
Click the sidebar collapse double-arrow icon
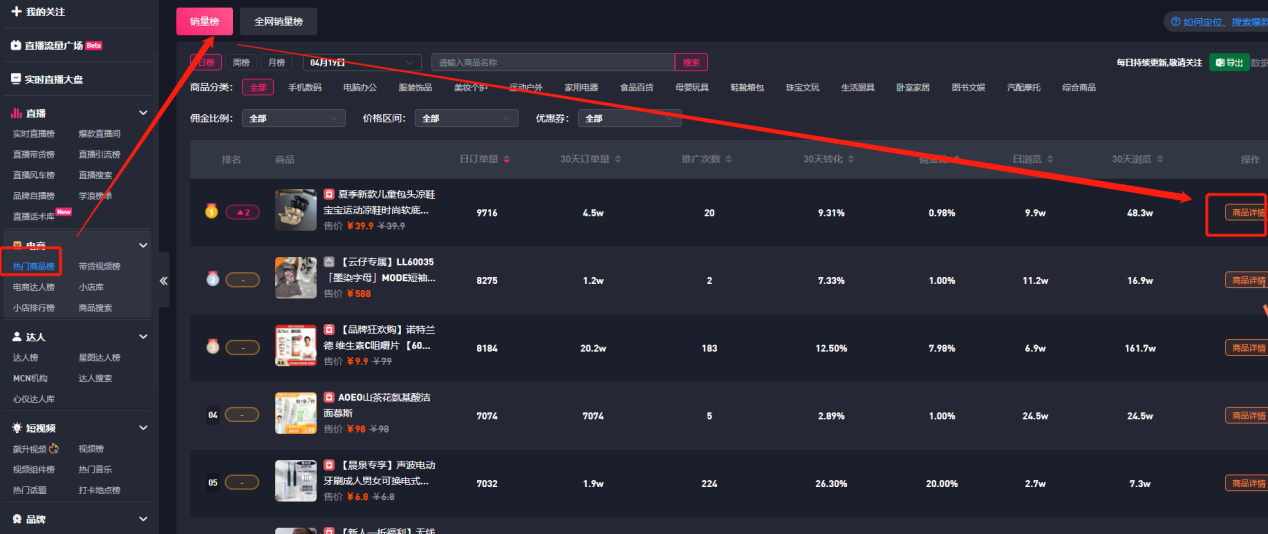[163, 281]
